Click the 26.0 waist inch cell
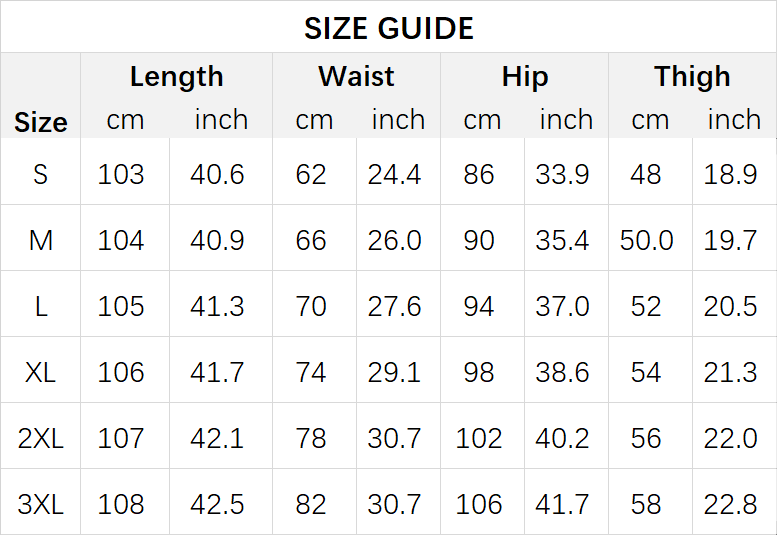This screenshot has height=535, width=777. [394, 241]
